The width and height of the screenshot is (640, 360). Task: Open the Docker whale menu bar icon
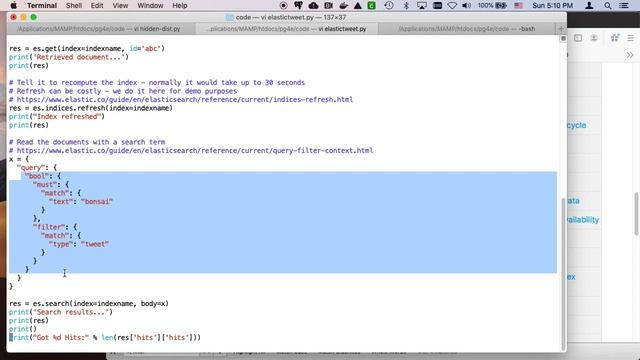click(344, 5)
